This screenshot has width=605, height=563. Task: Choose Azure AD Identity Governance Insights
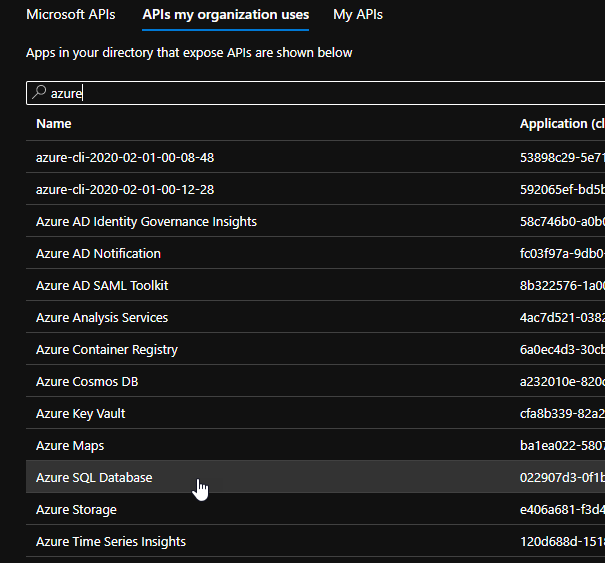click(x=316, y=221)
